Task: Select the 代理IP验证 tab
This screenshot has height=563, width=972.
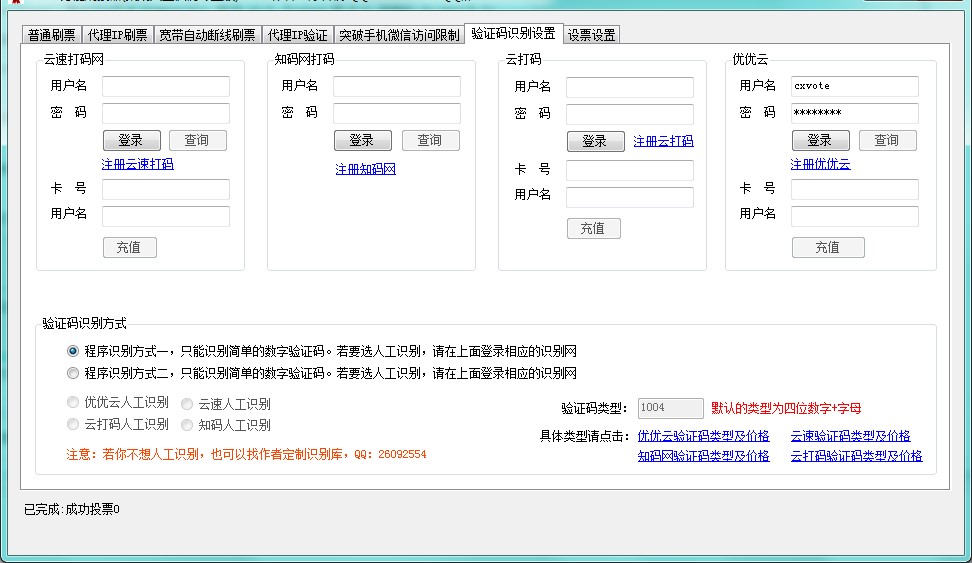Action: point(297,35)
